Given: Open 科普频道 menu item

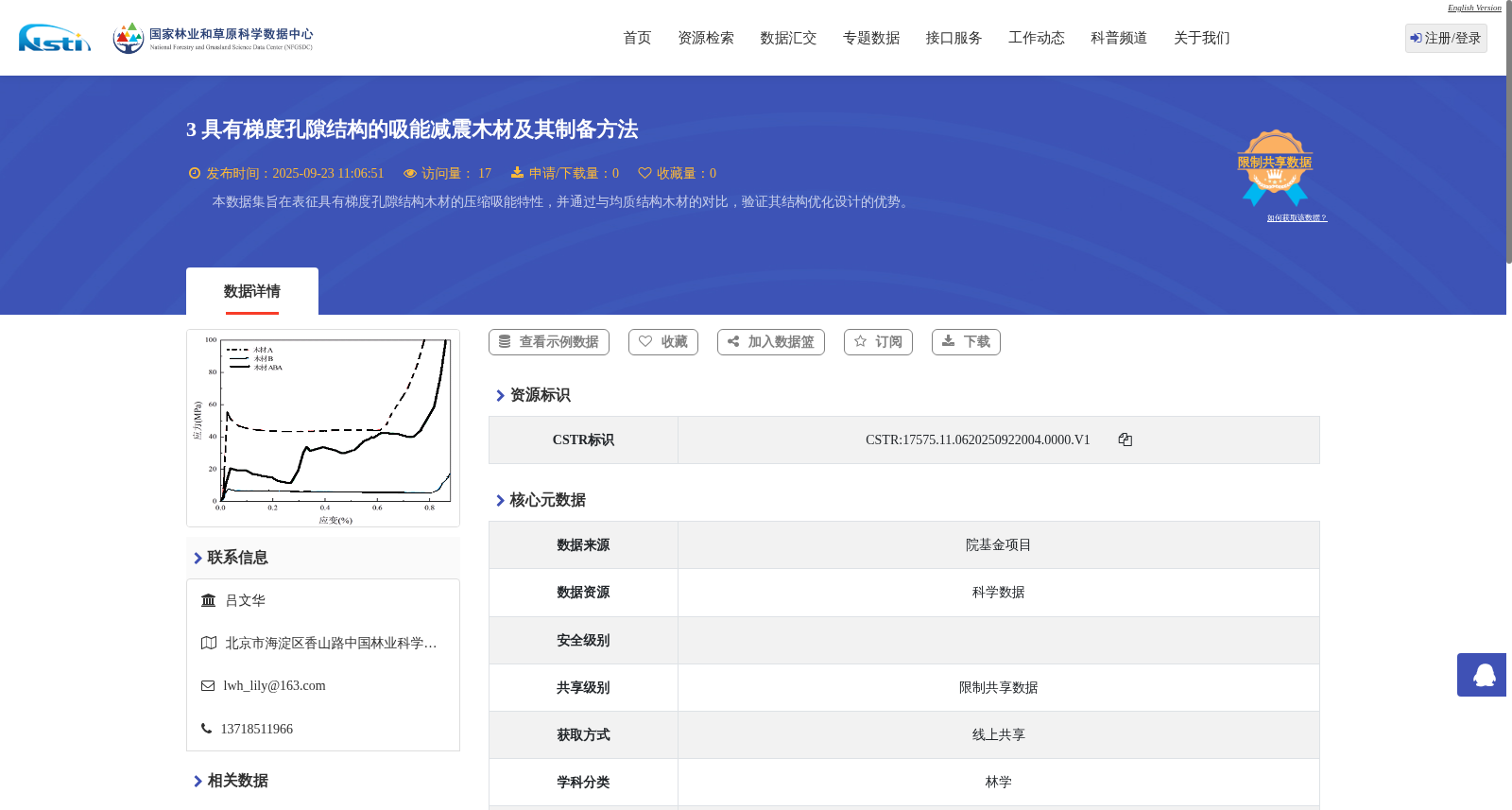Looking at the screenshot, I should coord(1119,38).
